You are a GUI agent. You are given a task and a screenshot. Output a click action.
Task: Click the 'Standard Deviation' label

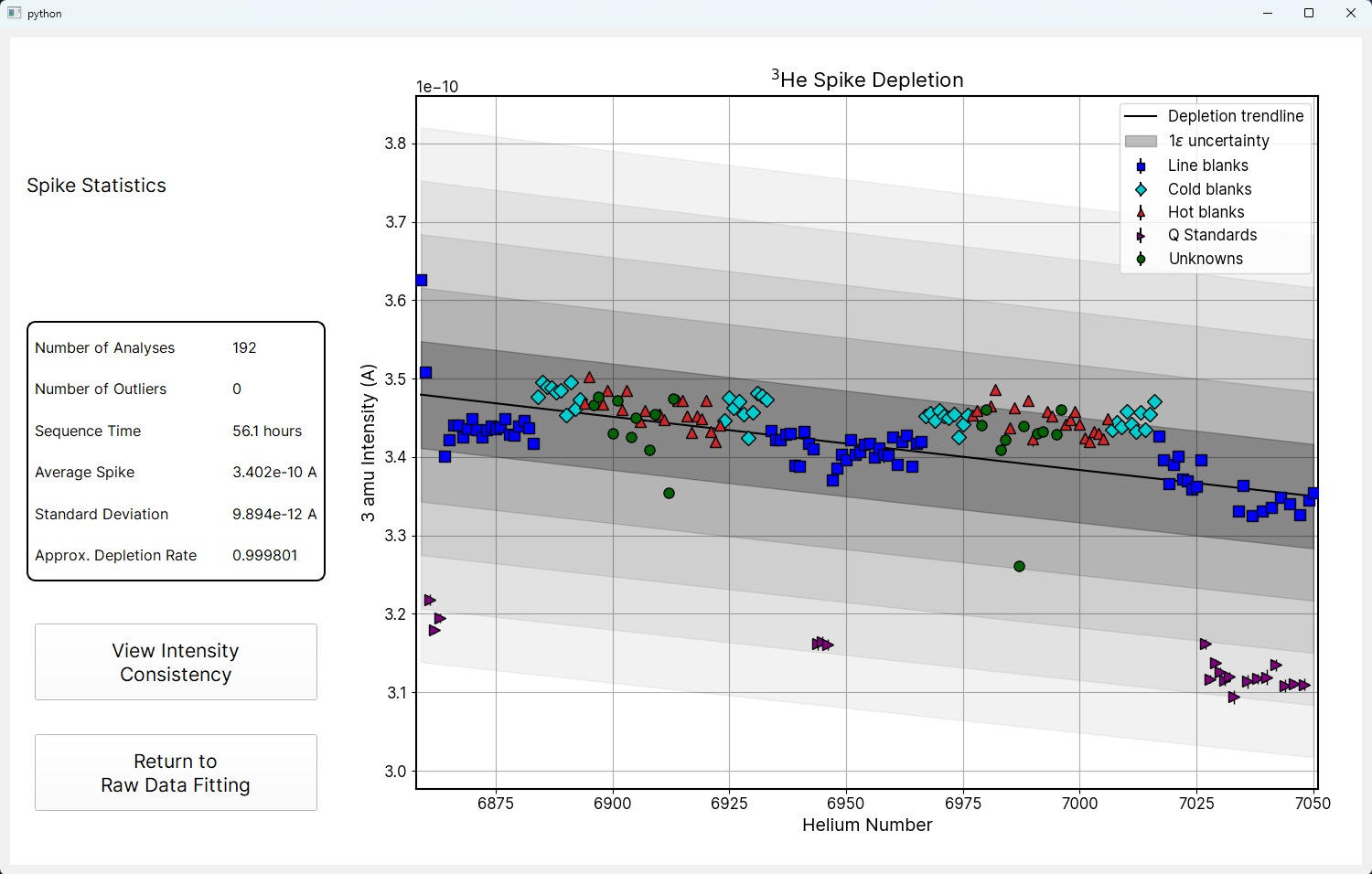tap(102, 514)
